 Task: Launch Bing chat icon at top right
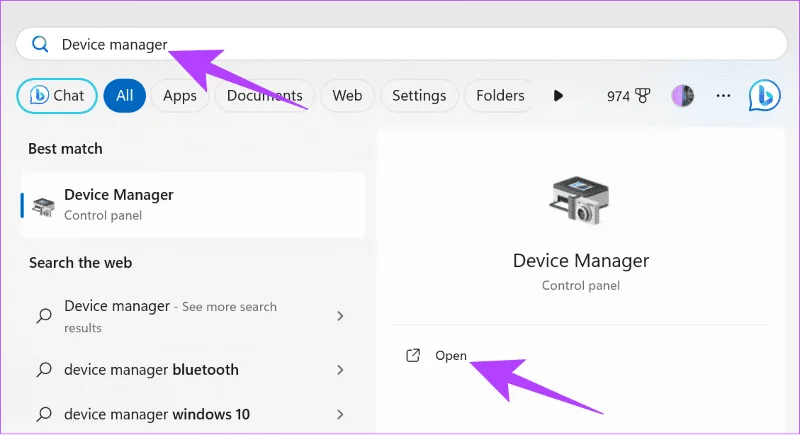coord(764,95)
